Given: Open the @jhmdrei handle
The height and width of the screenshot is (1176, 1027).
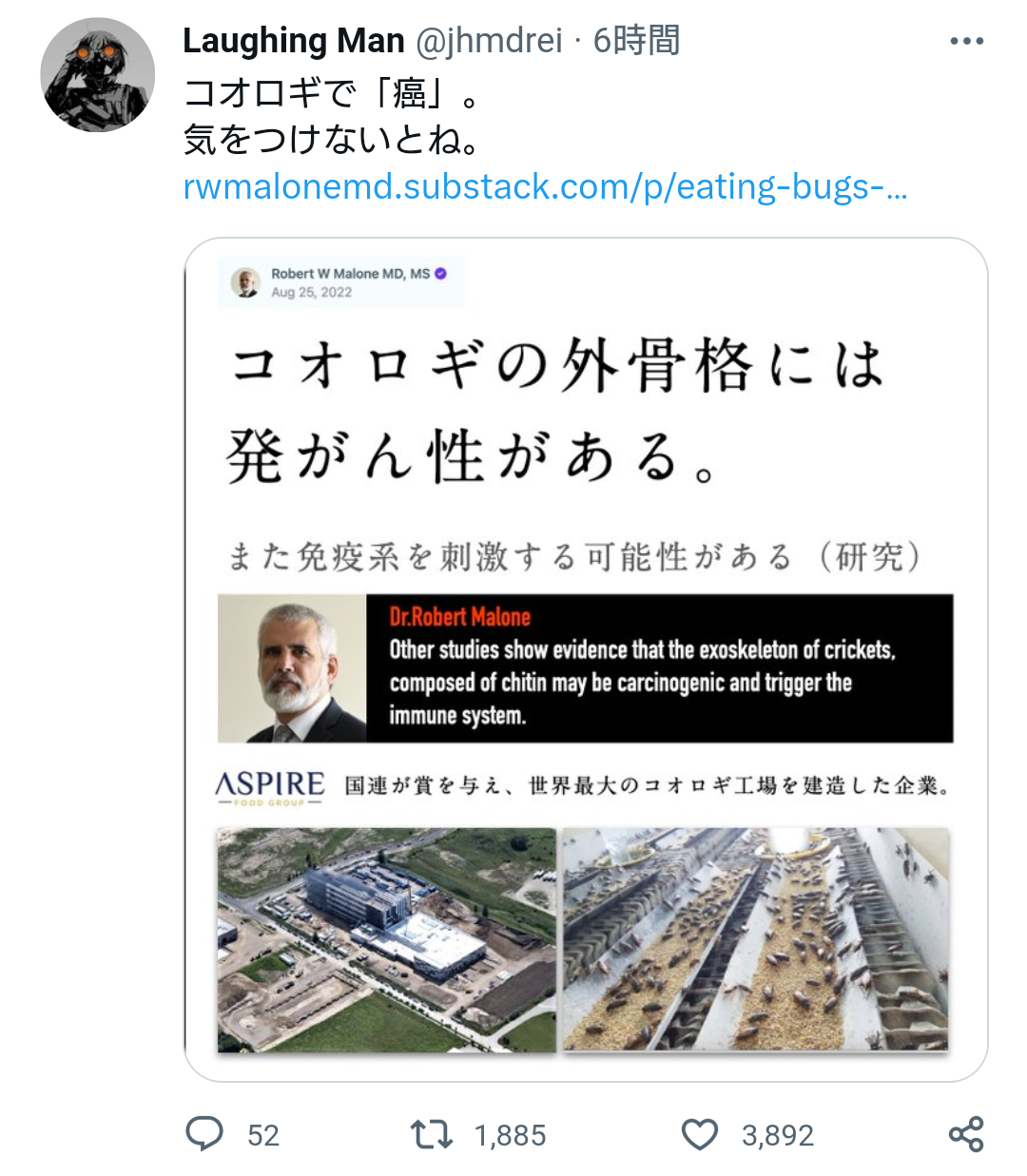Looking at the screenshot, I should 489,41.
